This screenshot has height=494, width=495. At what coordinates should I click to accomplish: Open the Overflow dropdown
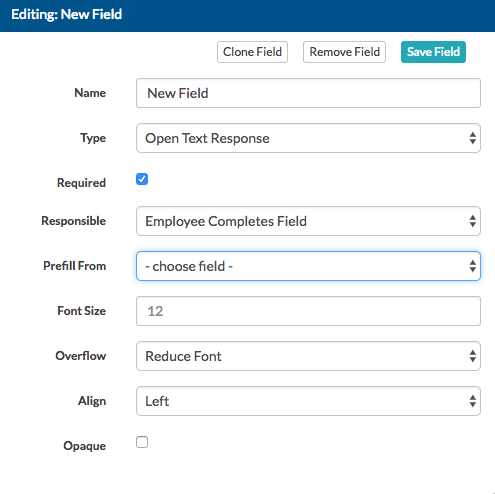[x=308, y=356]
